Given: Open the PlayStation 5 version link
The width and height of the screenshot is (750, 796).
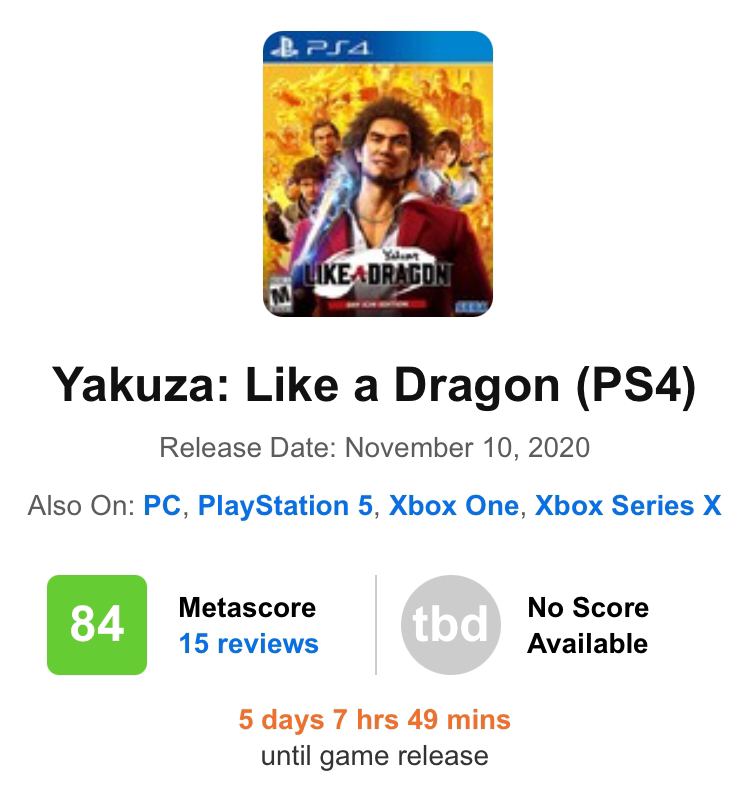Looking at the screenshot, I should click(x=285, y=505).
